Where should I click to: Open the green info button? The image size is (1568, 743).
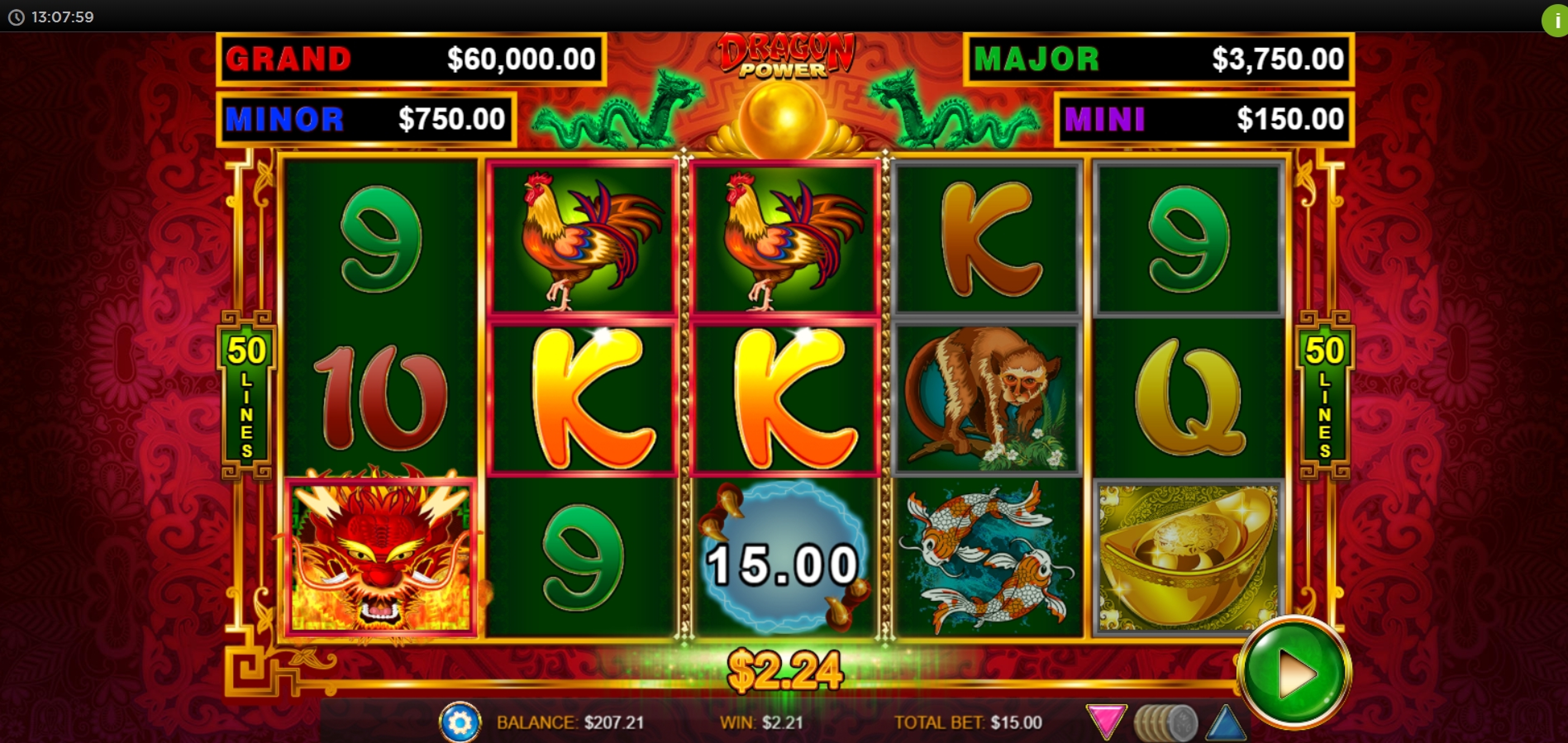(1557, 19)
